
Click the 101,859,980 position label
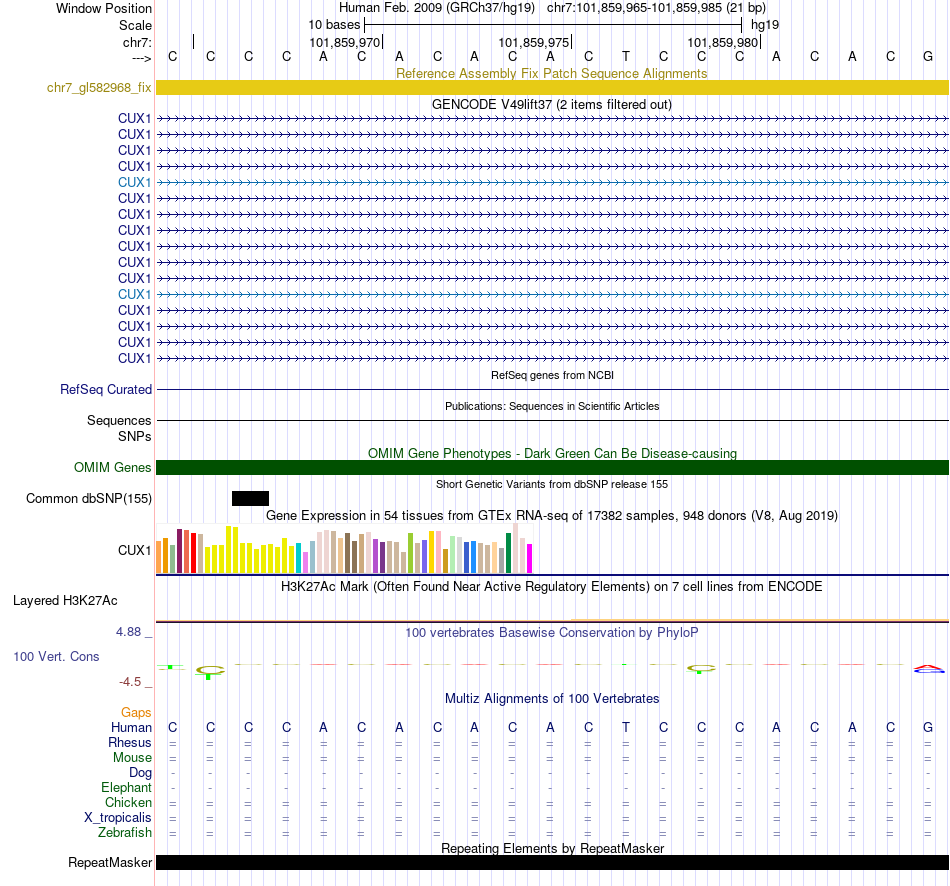(x=722, y=42)
